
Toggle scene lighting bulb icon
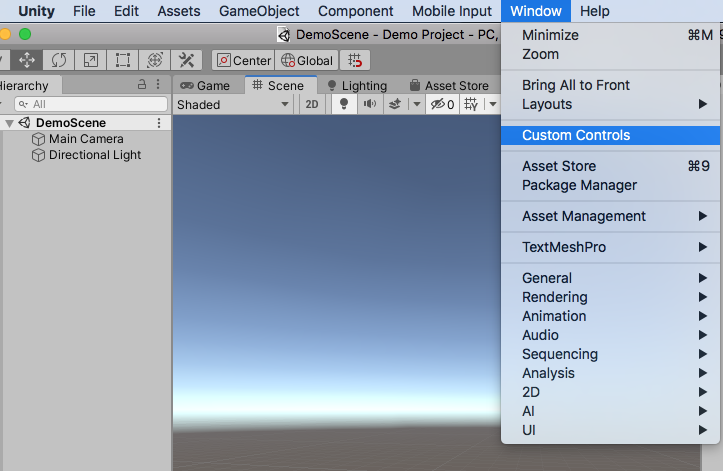344,104
